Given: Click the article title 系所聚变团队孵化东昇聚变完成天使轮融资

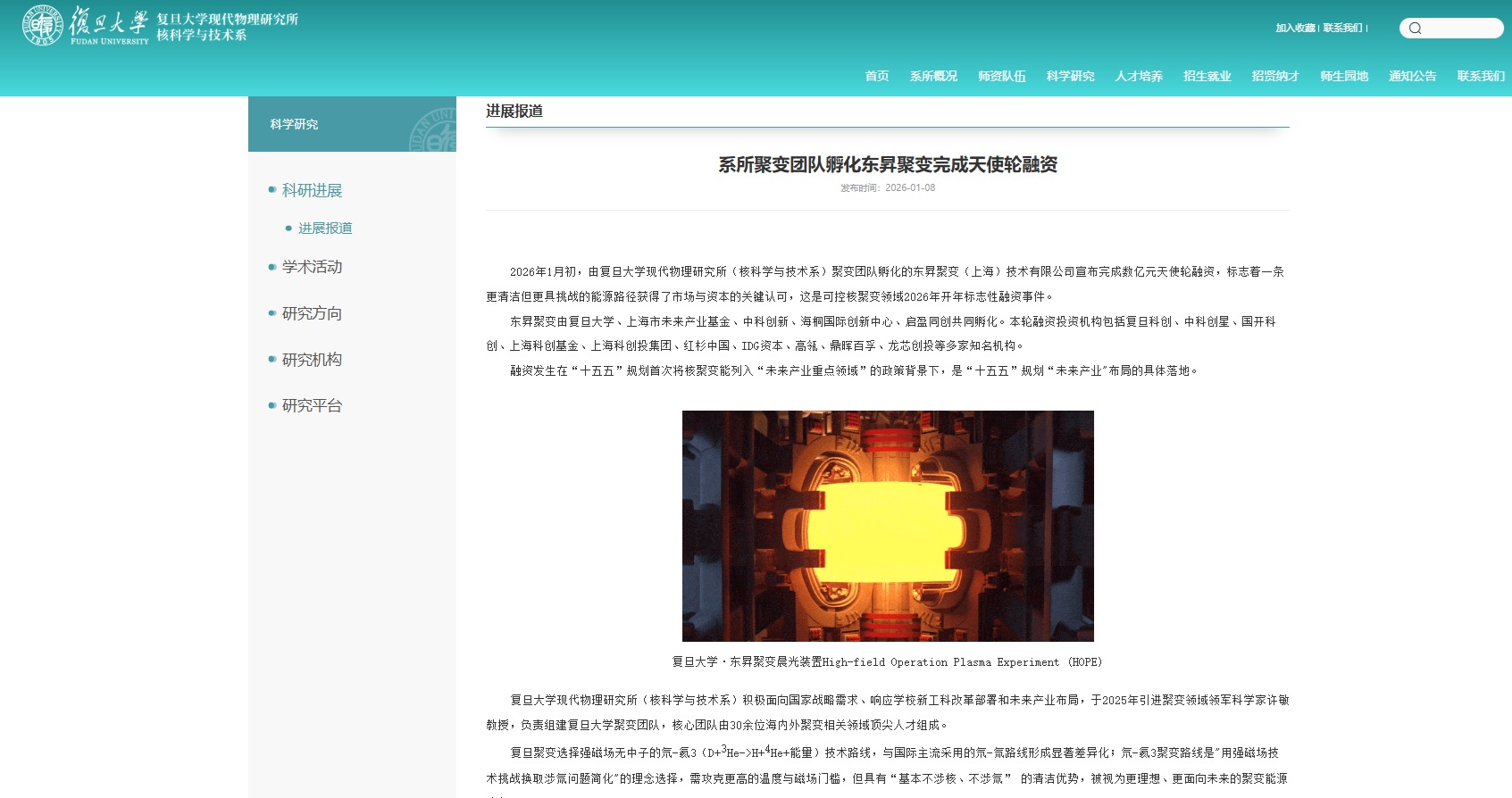Looking at the screenshot, I should (x=888, y=164).
